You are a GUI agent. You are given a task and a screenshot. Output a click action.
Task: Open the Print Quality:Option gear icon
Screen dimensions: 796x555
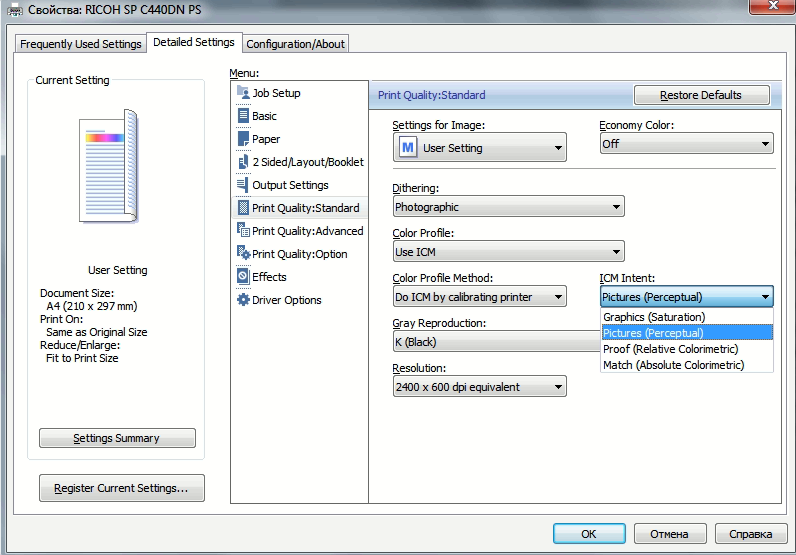243,253
